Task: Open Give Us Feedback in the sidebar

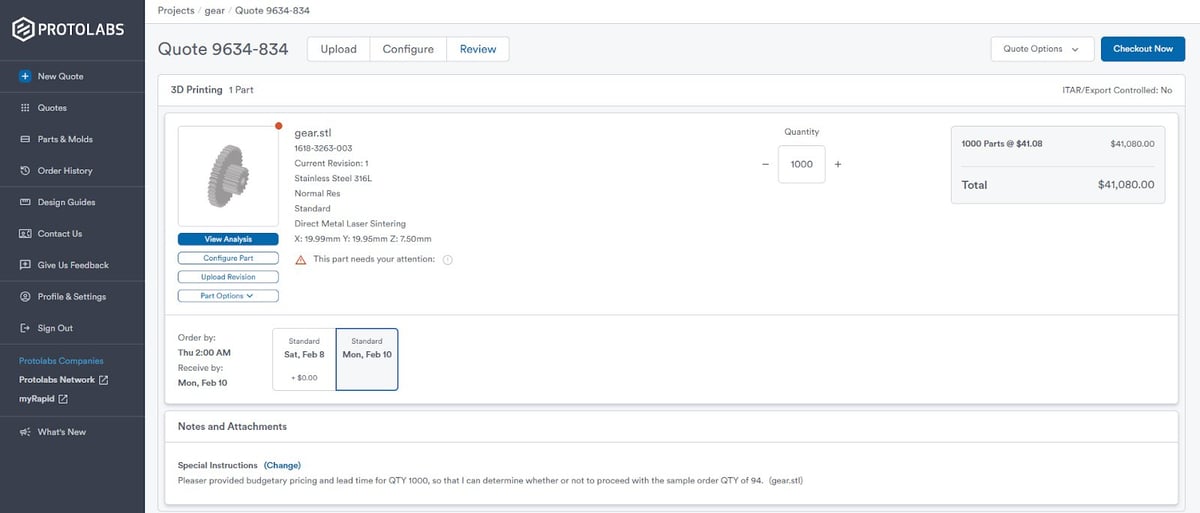Action: pos(72,265)
